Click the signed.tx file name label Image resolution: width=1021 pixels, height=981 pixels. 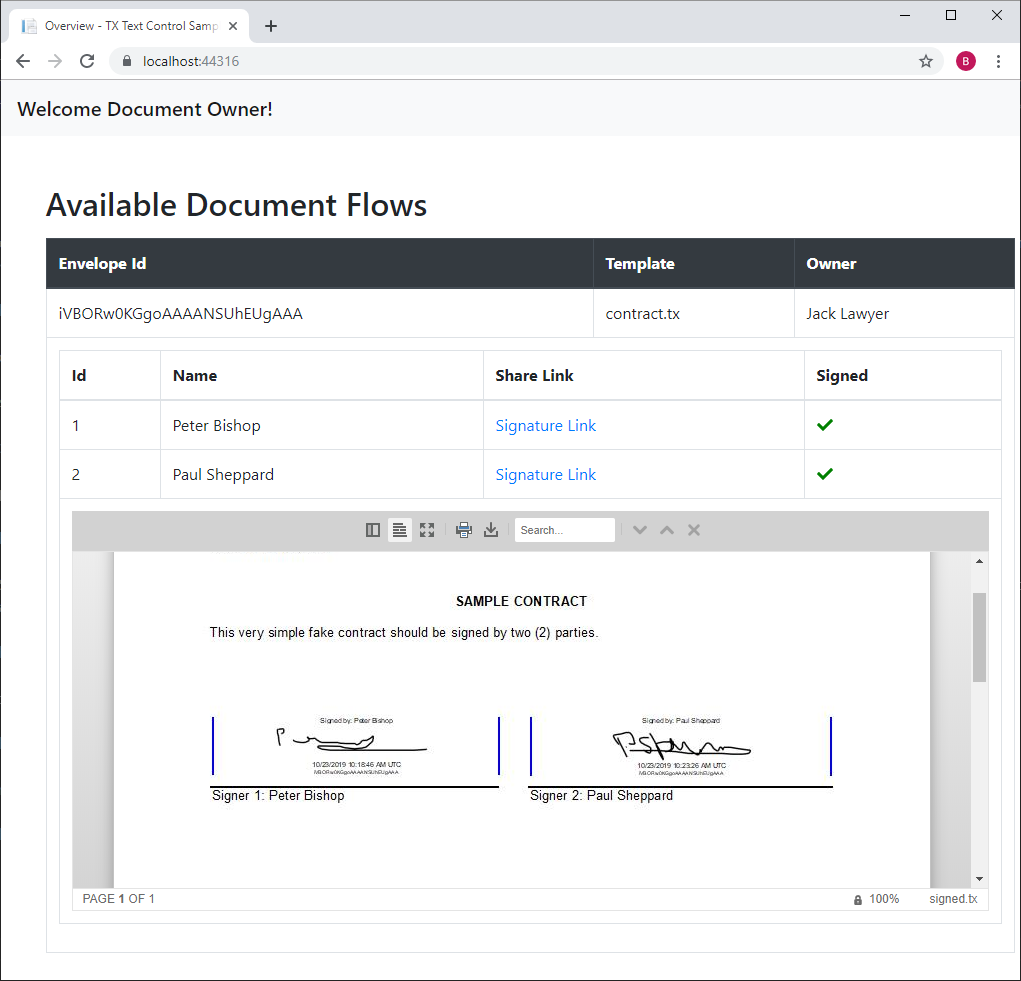point(953,899)
